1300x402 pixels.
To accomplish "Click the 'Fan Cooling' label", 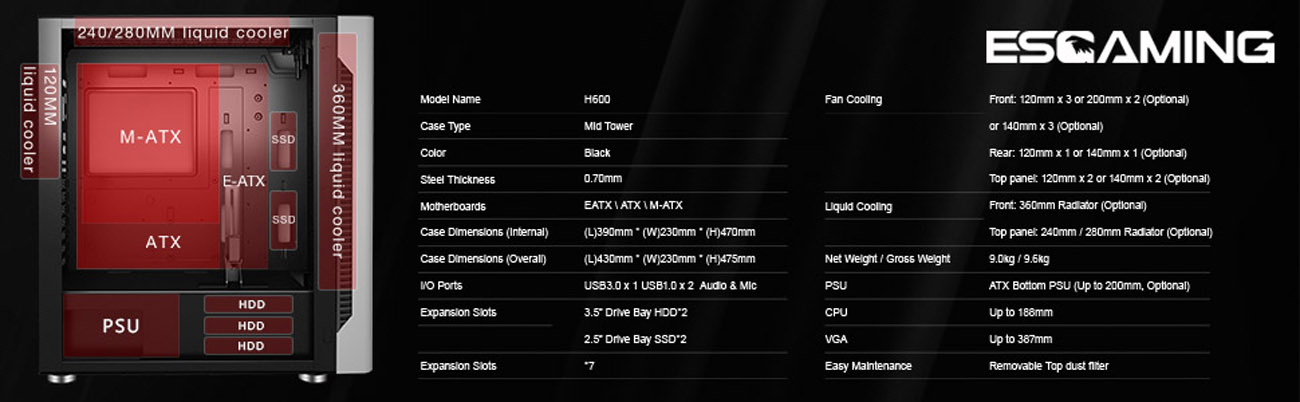I will click(853, 100).
